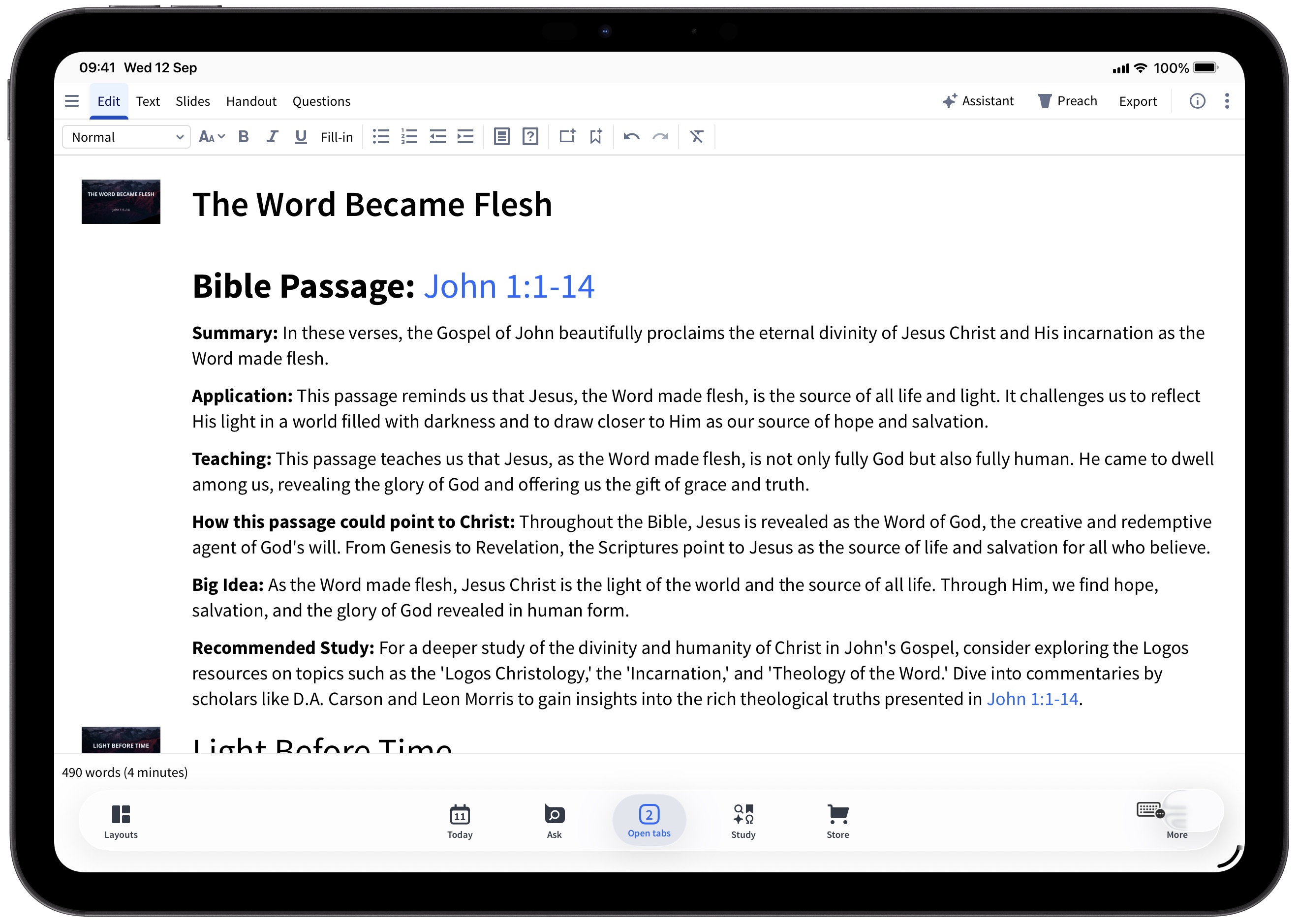The width and height of the screenshot is (1299, 924).
Task: Click the 490 words count status
Action: 124,772
